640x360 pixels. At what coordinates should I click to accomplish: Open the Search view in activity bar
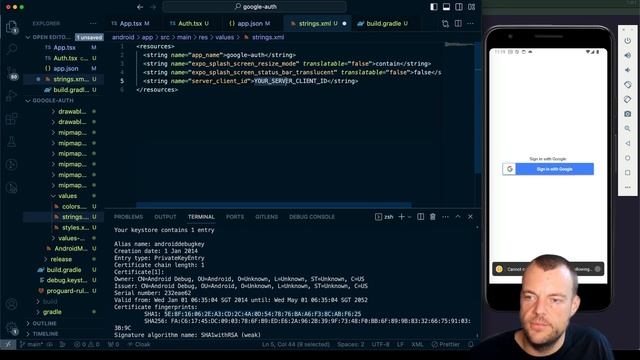(11, 49)
